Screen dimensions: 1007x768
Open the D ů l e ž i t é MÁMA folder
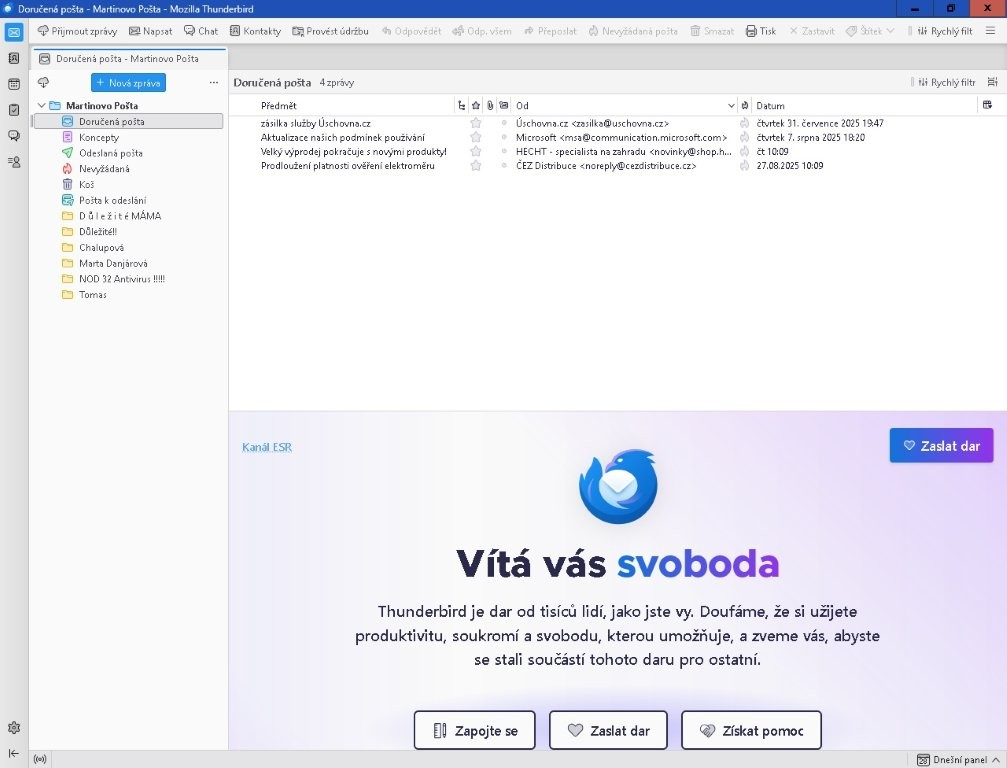[x=128, y=216]
